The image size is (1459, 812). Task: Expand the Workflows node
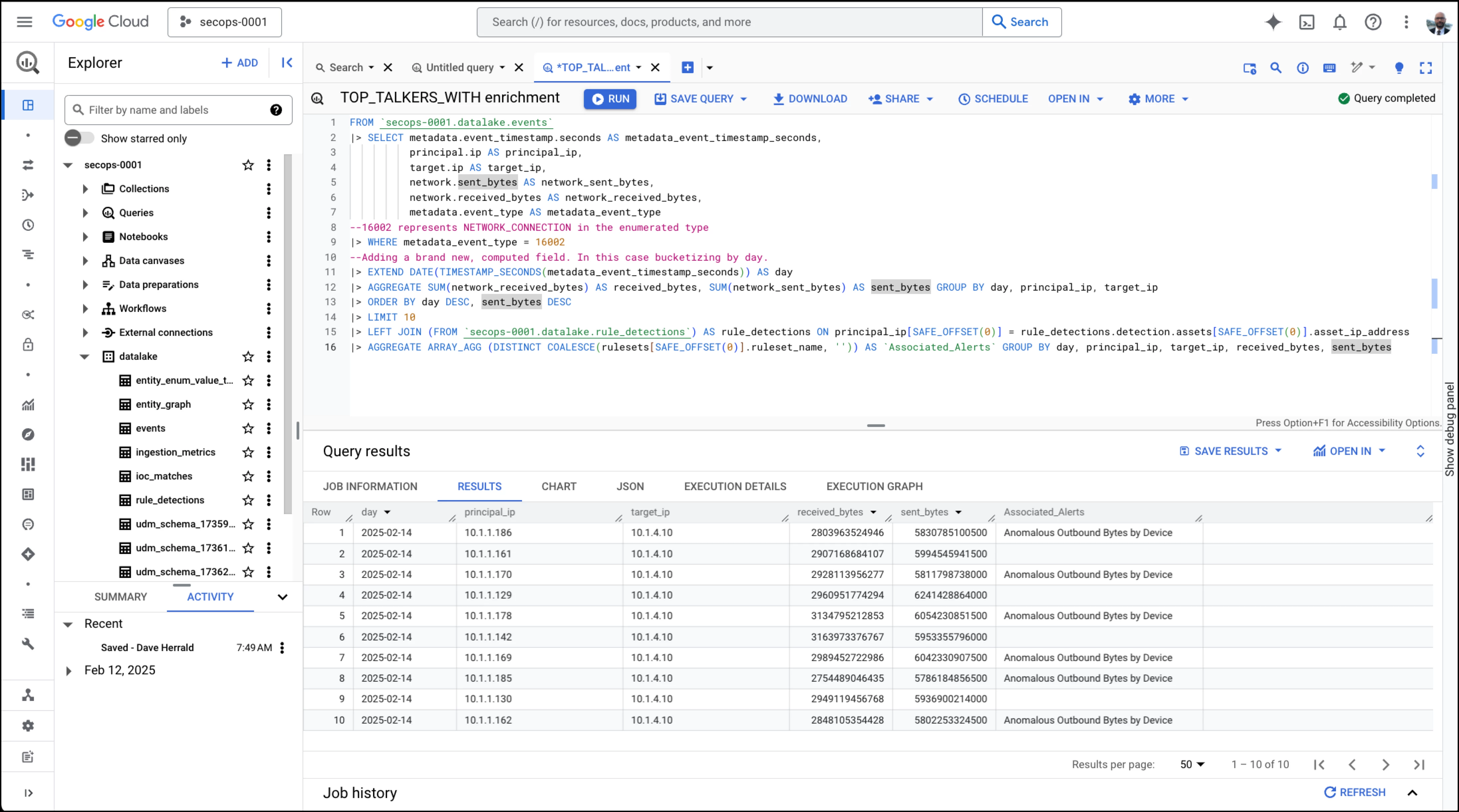pyautogui.click(x=85, y=309)
